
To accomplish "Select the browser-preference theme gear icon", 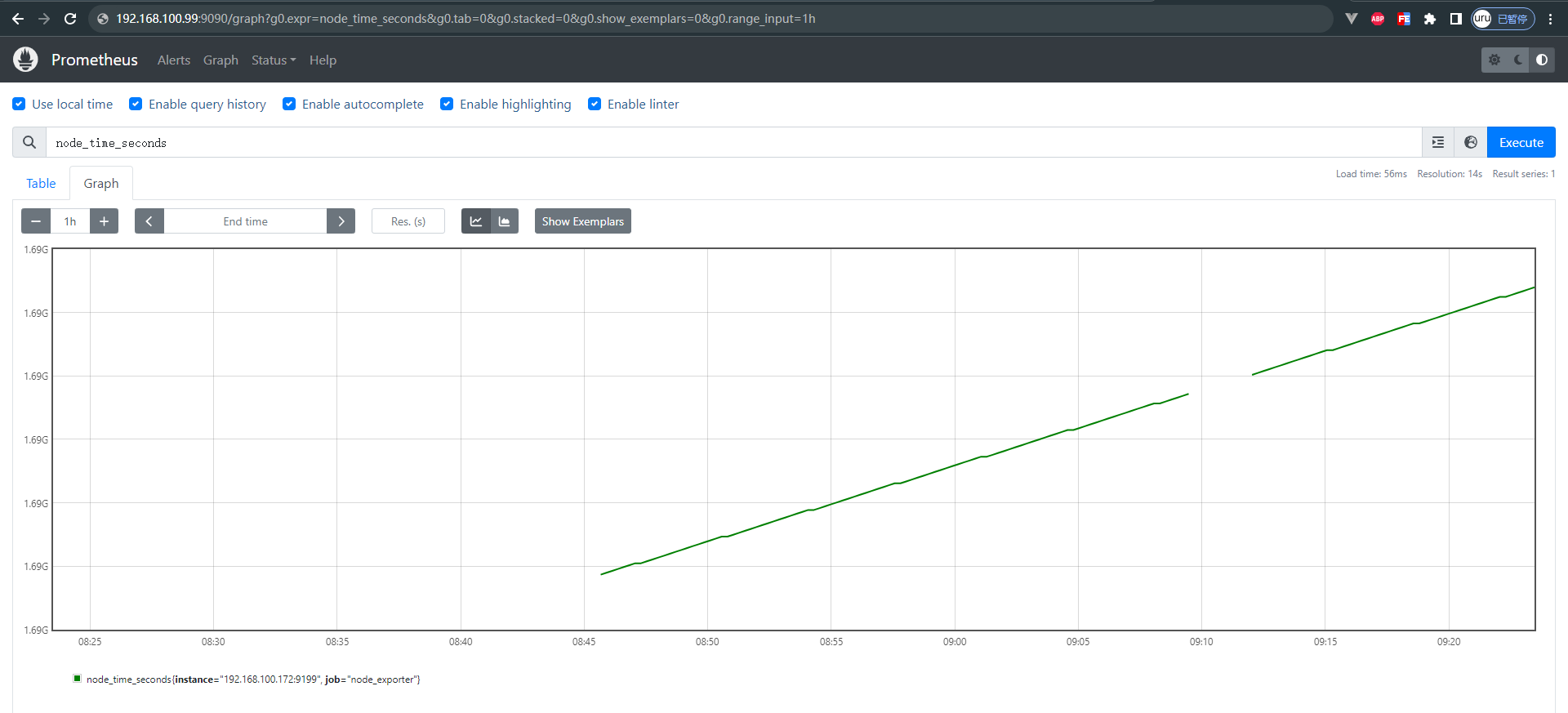I will tap(1494, 60).
